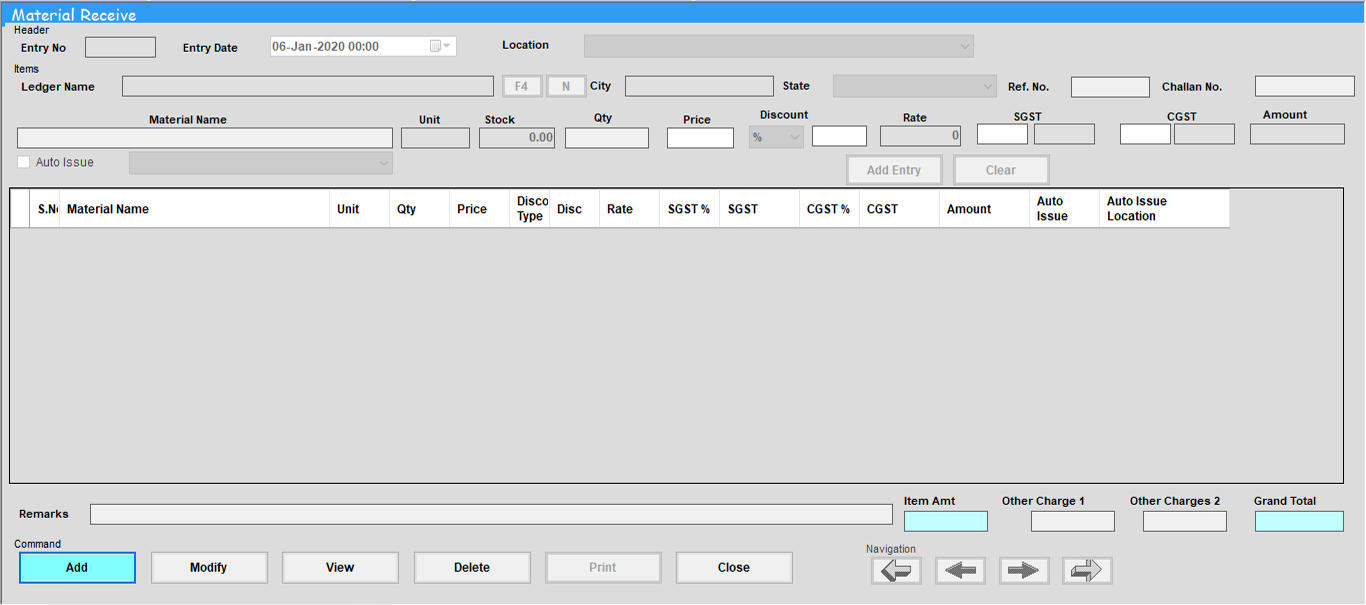This screenshot has height=605, width=1366.
Task: Jump to the last record in Navigation
Action: pos(1087,571)
